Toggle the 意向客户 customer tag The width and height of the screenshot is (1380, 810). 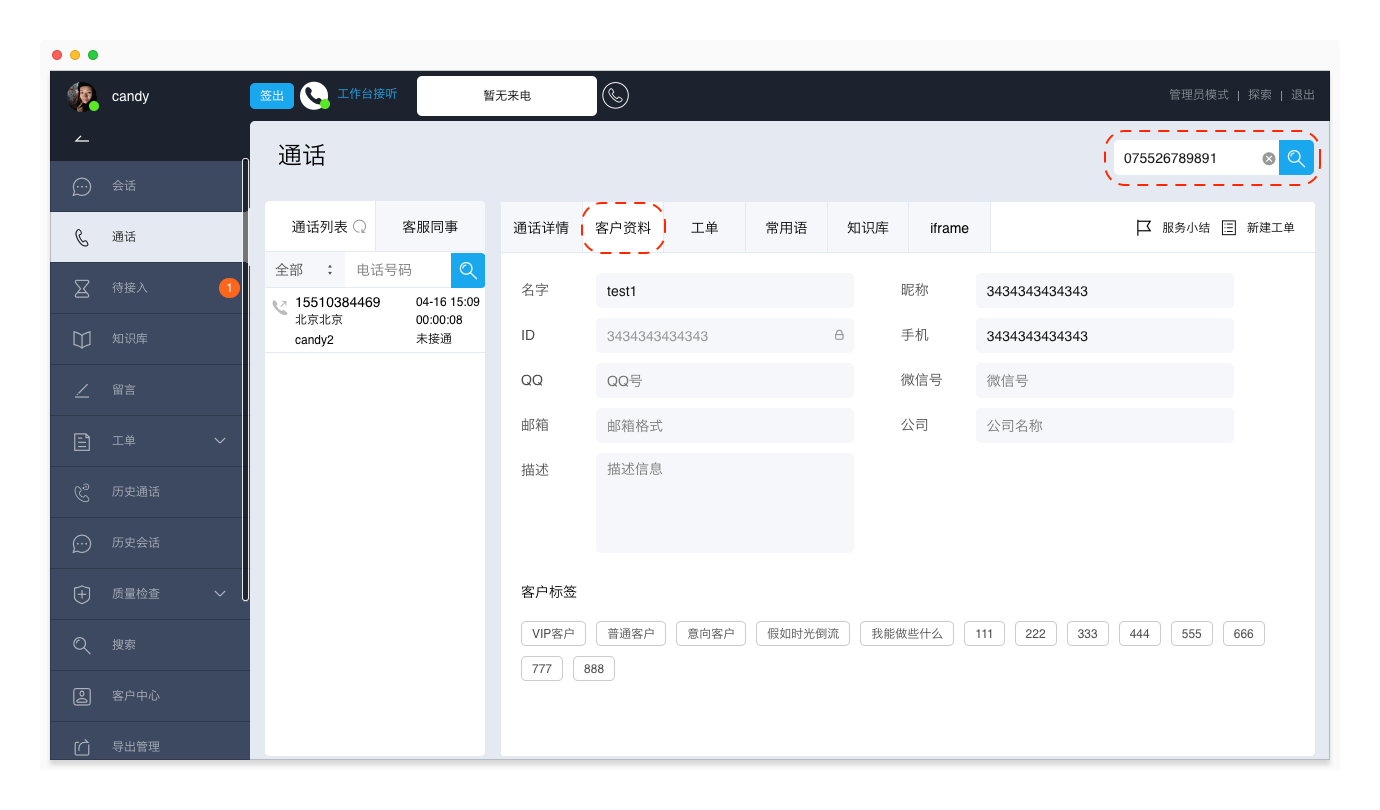tap(710, 634)
